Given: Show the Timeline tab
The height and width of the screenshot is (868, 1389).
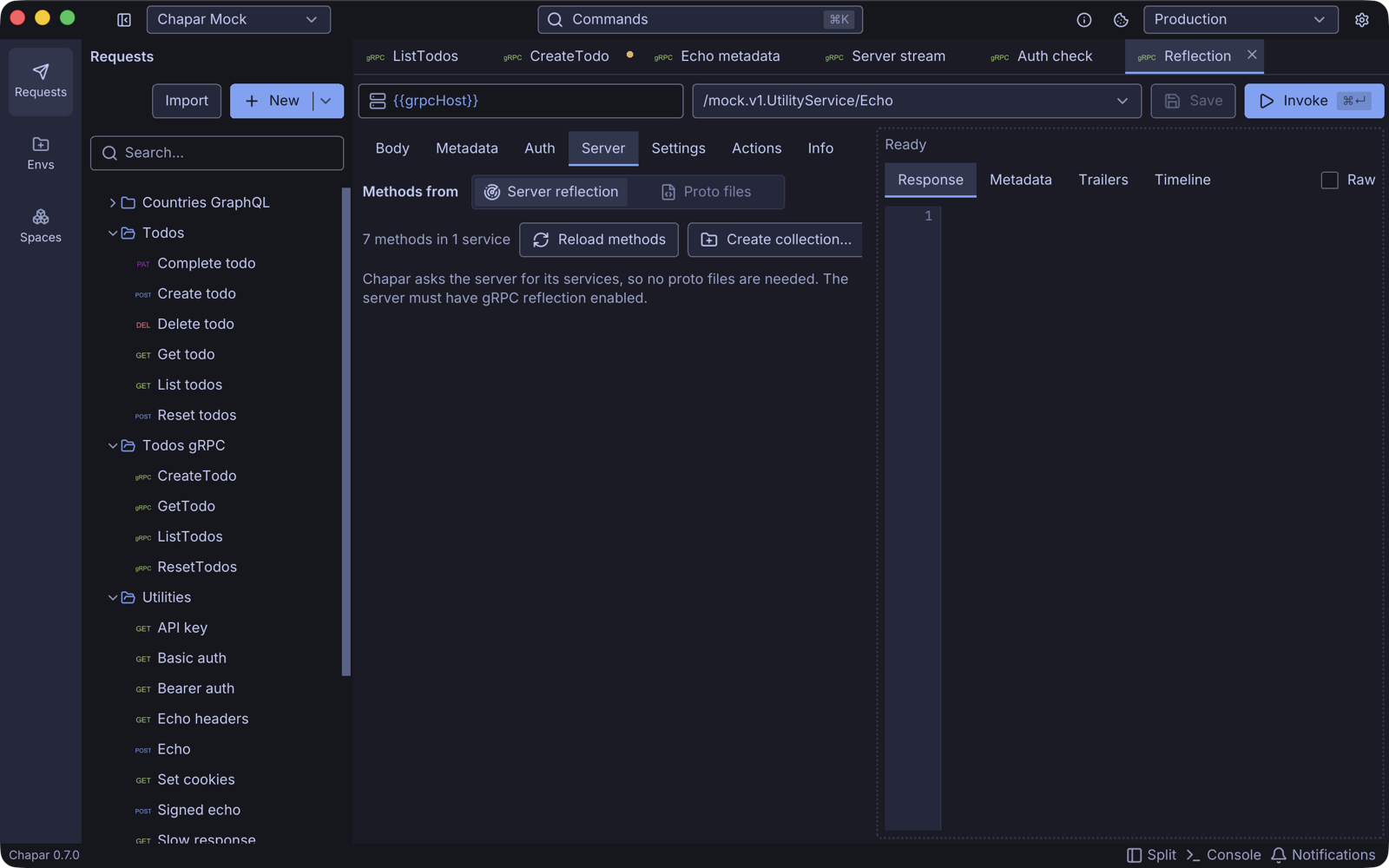Looking at the screenshot, I should [x=1182, y=180].
